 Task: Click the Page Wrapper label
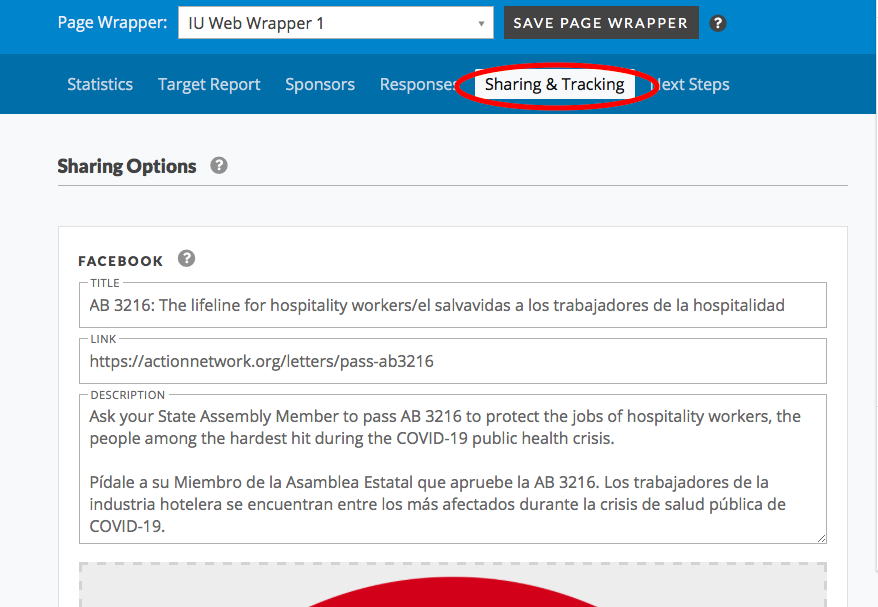[x=112, y=22]
